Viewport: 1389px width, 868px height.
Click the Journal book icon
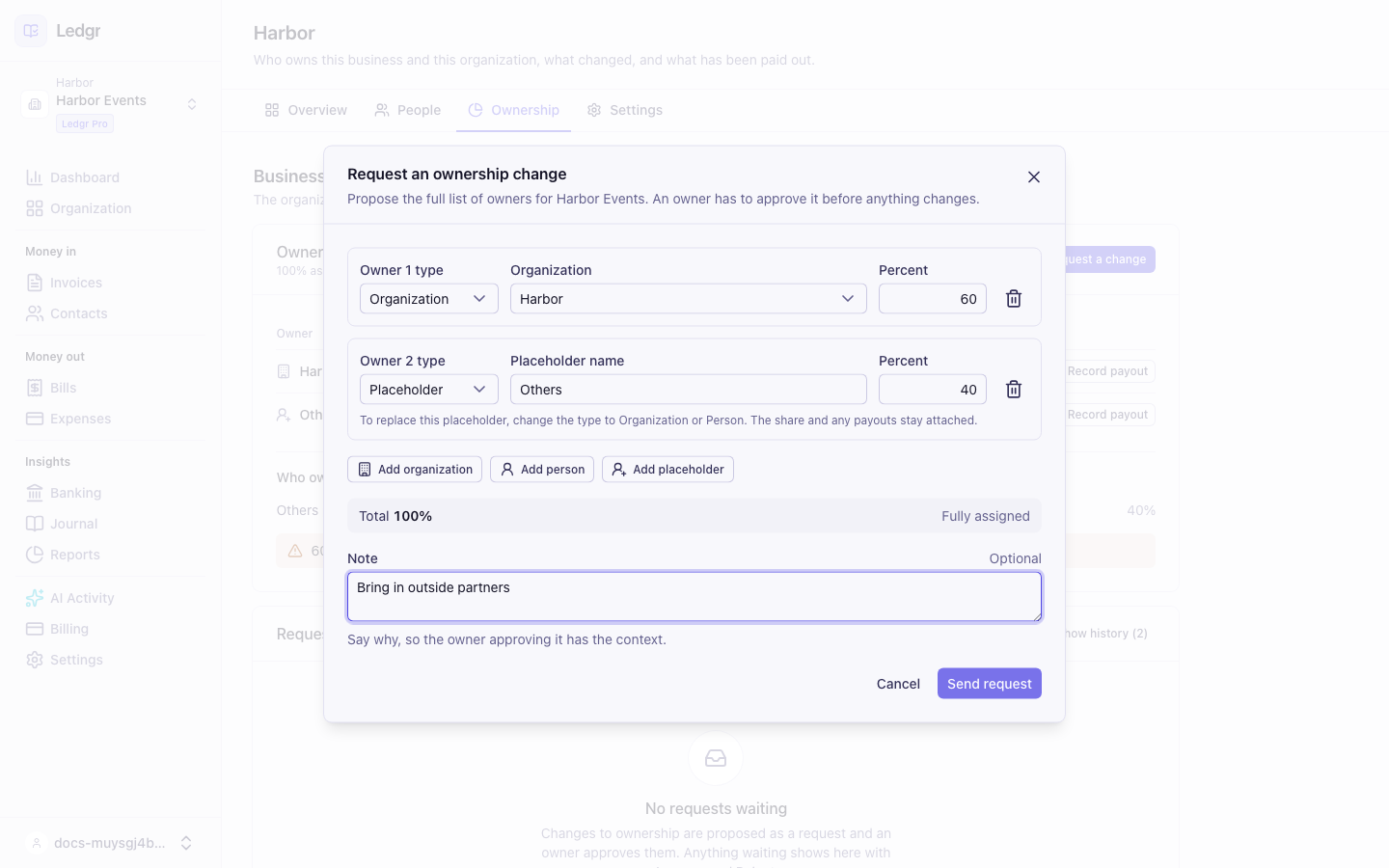point(35,524)
